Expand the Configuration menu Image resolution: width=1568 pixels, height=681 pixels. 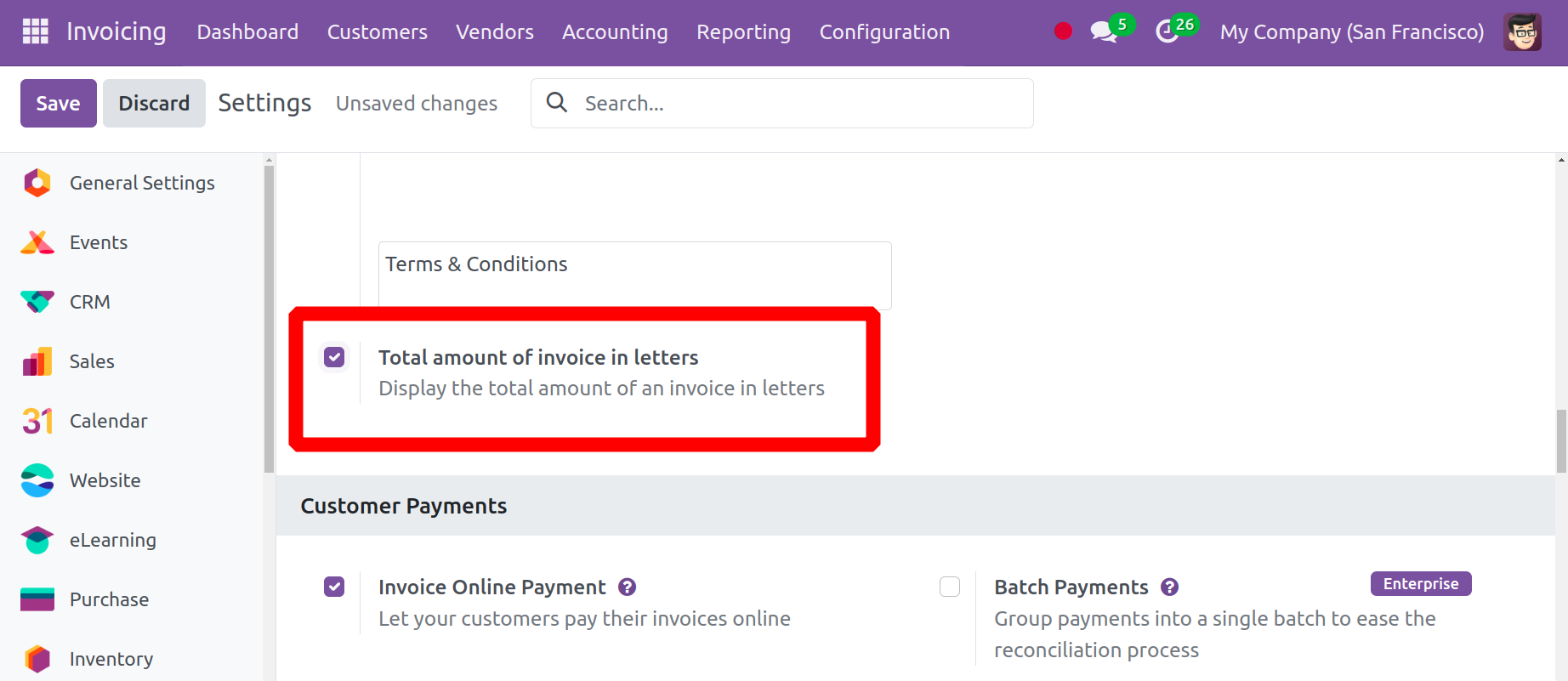click(884, 32)
